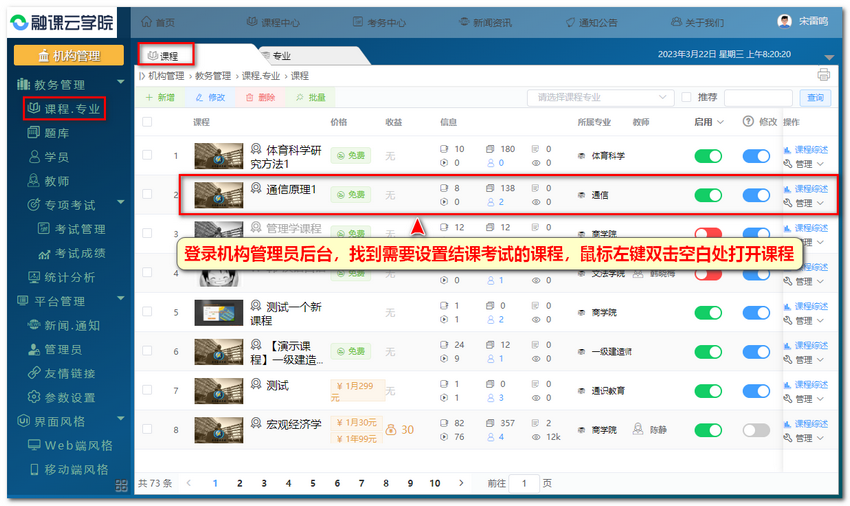Open the 首页 home navigation item
The width and height of the screenshot is (850, 506).
(x=158, y=22)
